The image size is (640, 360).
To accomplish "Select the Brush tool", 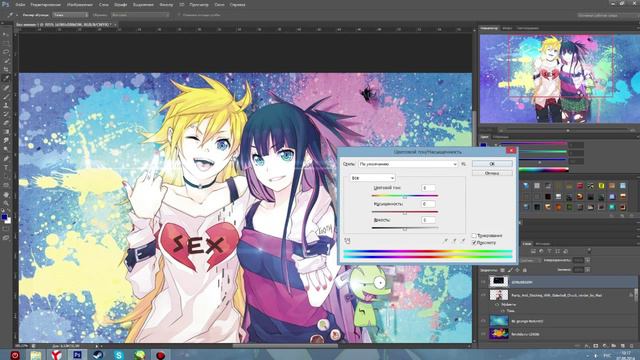I will pyautogui.click(x=6, y=97).
